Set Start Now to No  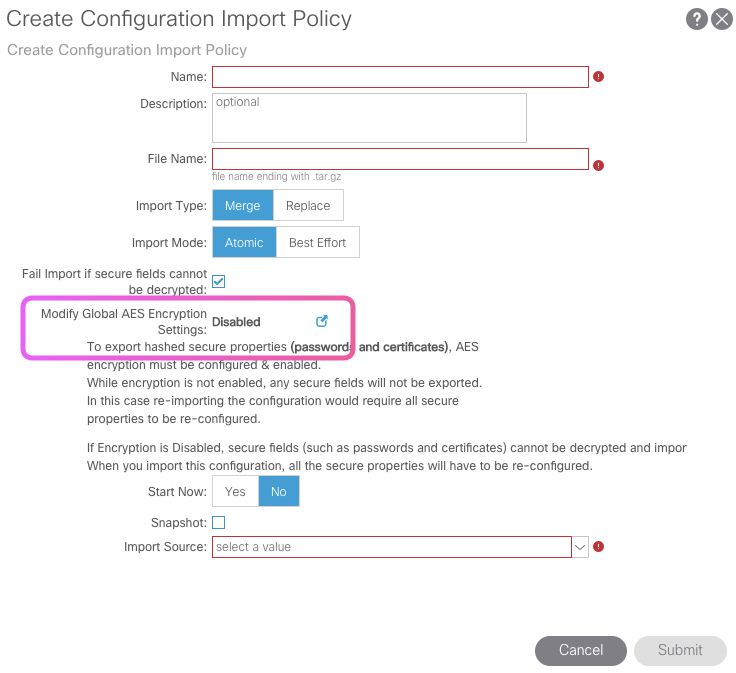[x=279, y=491]
